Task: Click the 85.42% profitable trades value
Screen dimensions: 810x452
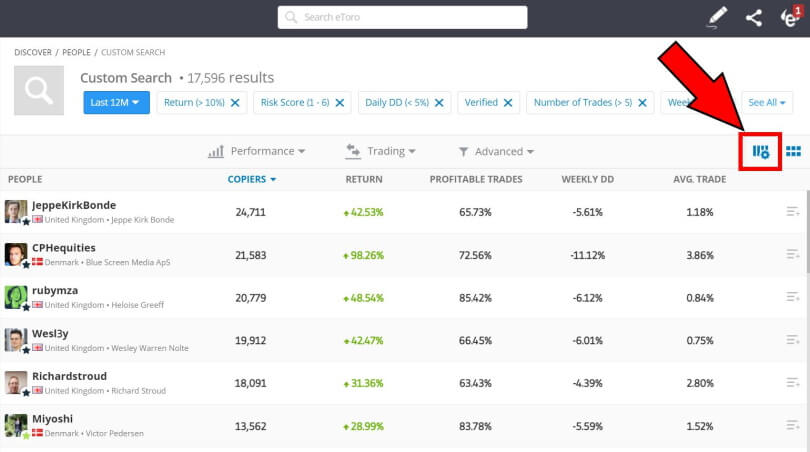Action: 475,298
